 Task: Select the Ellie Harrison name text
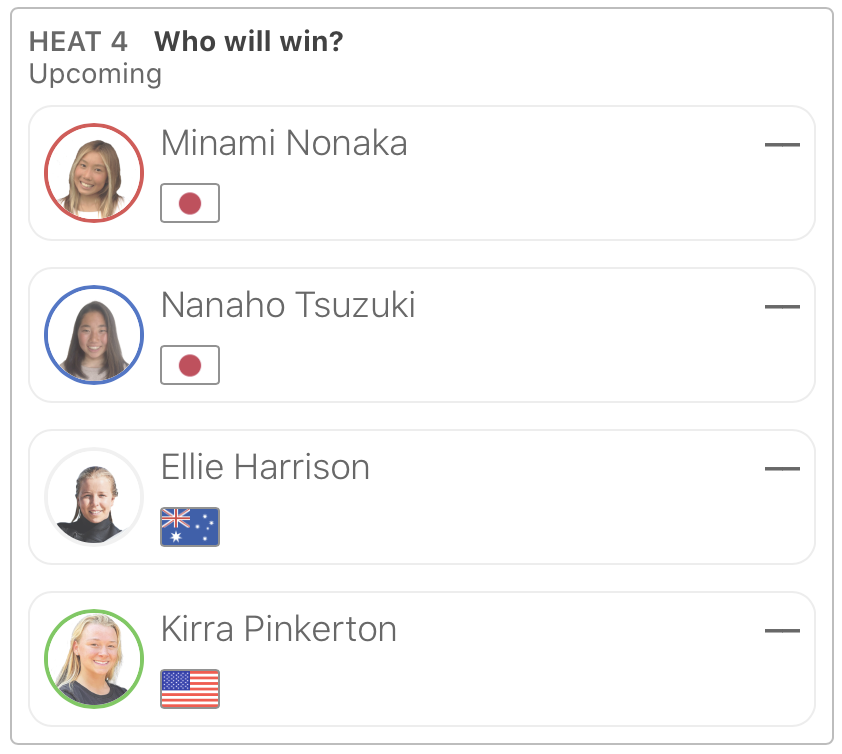265,468
